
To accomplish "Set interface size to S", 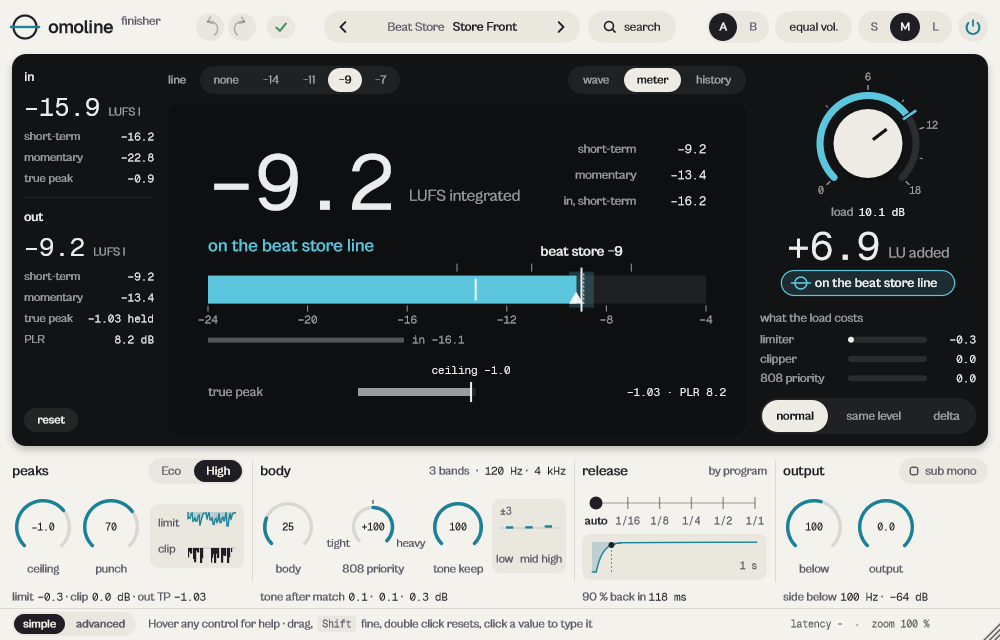I will tap(874, 27).
